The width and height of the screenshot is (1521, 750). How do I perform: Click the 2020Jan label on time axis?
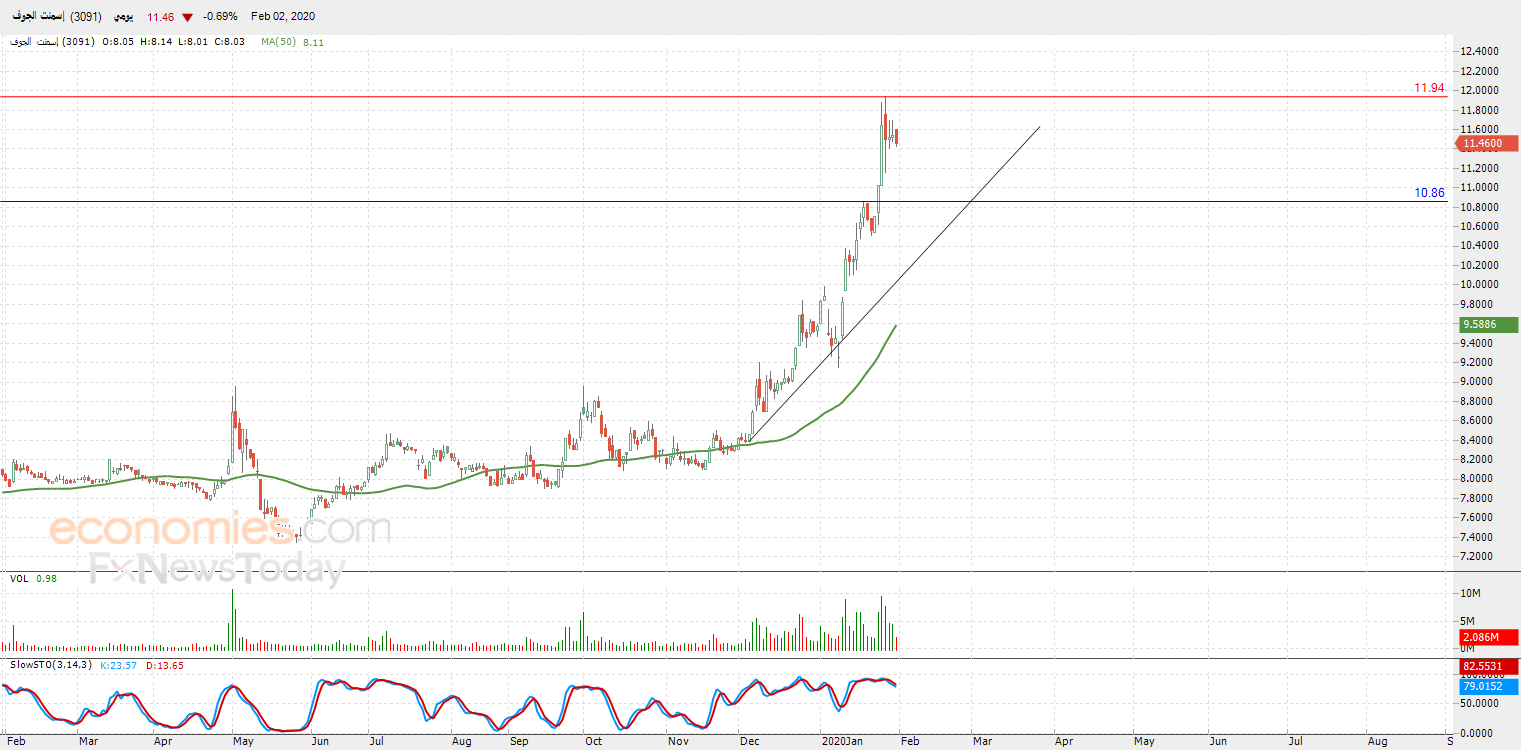[841, 742]
